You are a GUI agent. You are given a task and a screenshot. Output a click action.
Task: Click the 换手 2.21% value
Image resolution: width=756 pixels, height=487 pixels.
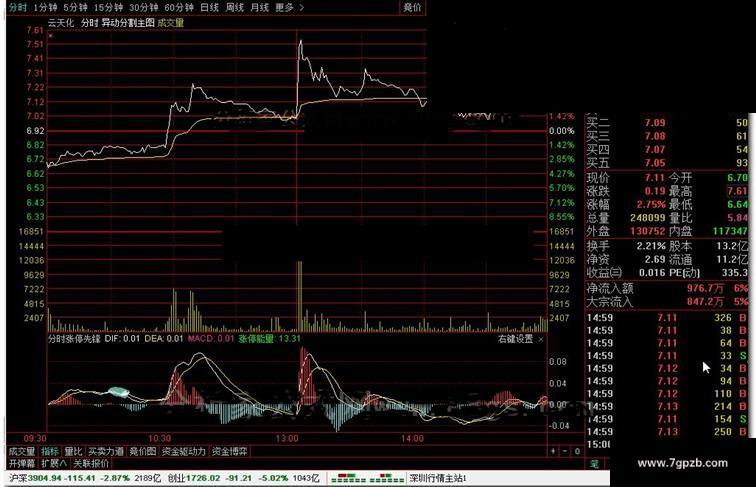651,246
